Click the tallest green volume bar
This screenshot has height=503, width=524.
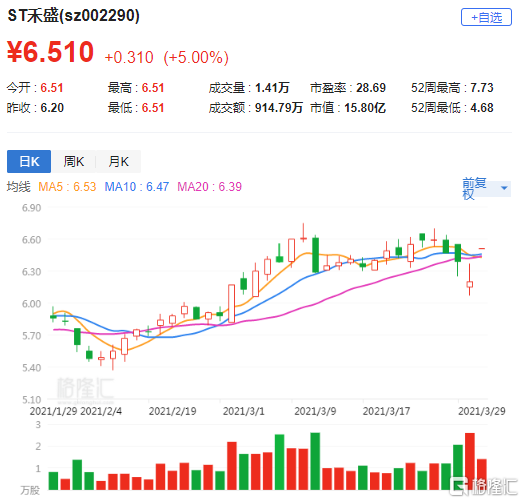(x=315, y=461)
